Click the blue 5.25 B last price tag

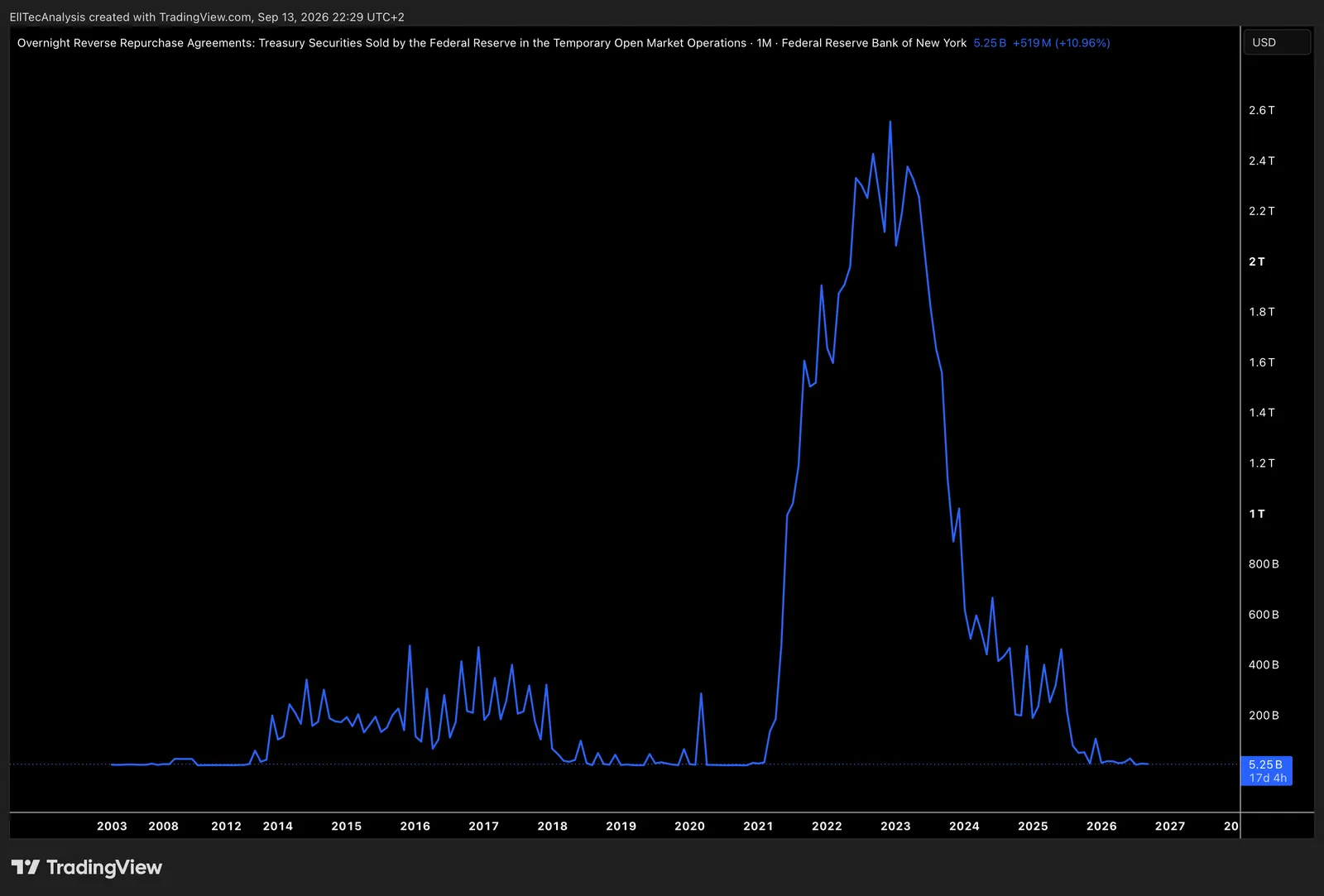pos(1267,771)
